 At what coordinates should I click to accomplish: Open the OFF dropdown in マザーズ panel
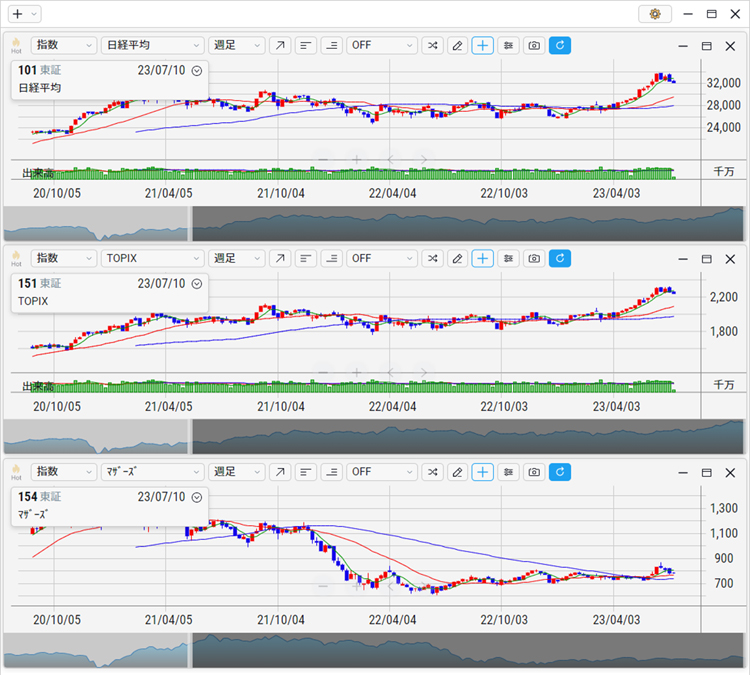[382, 472]
